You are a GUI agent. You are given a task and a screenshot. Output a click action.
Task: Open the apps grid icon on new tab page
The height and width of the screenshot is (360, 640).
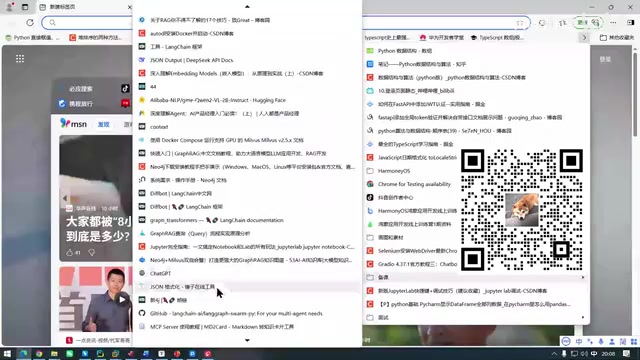(20, 59)
